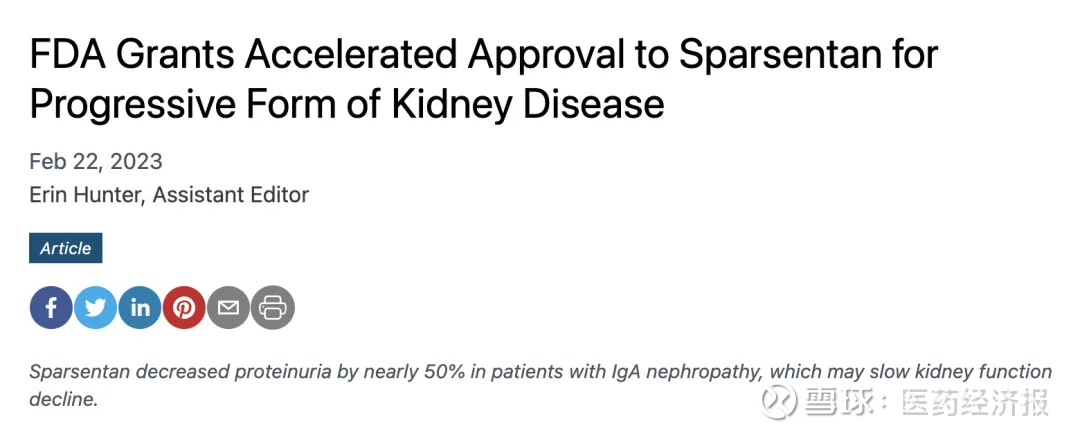Click the headline line starting with FDA Grants

[483, 54]
